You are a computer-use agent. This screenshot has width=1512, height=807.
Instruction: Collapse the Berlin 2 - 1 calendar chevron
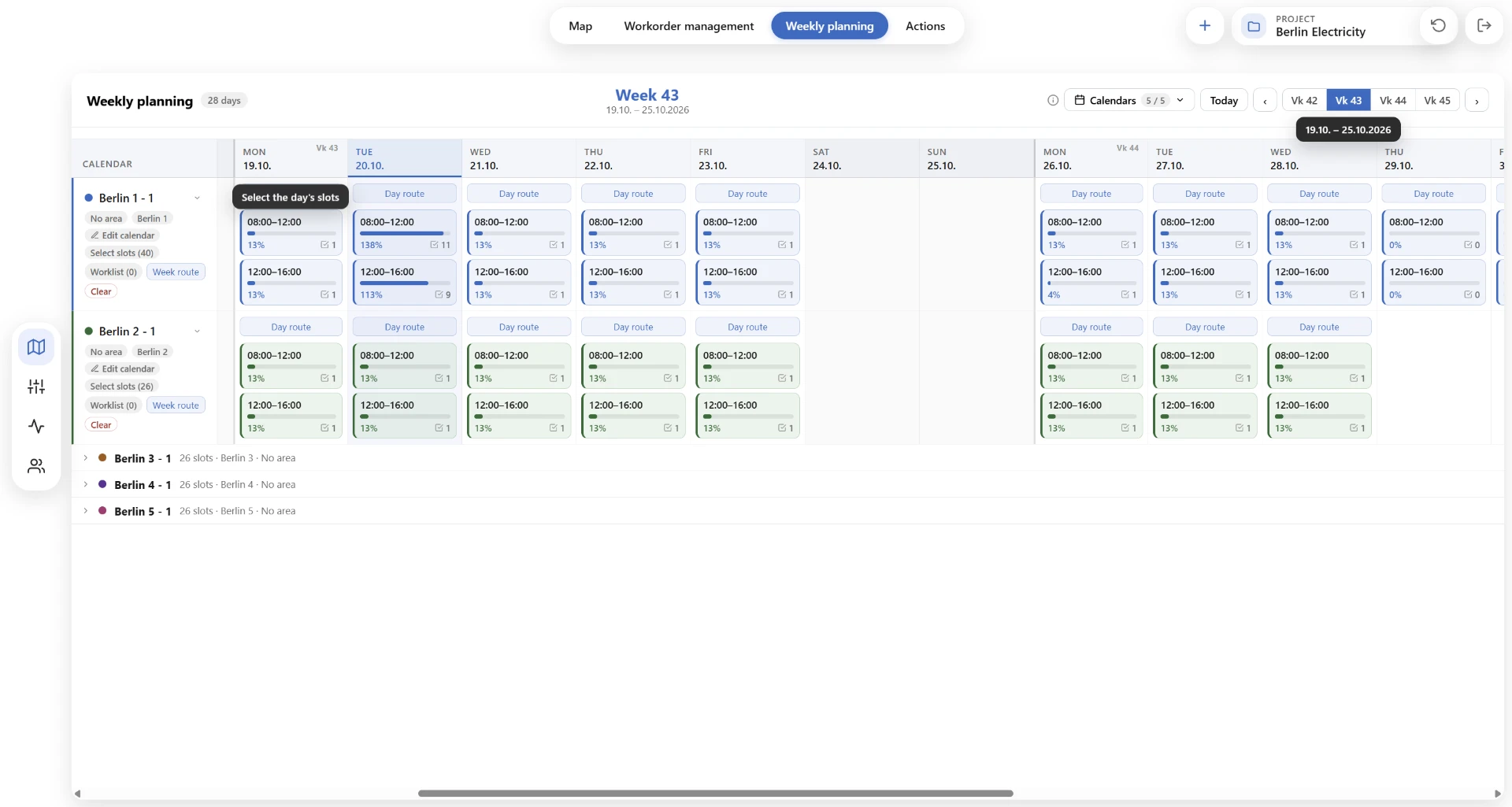pos(197,331)
